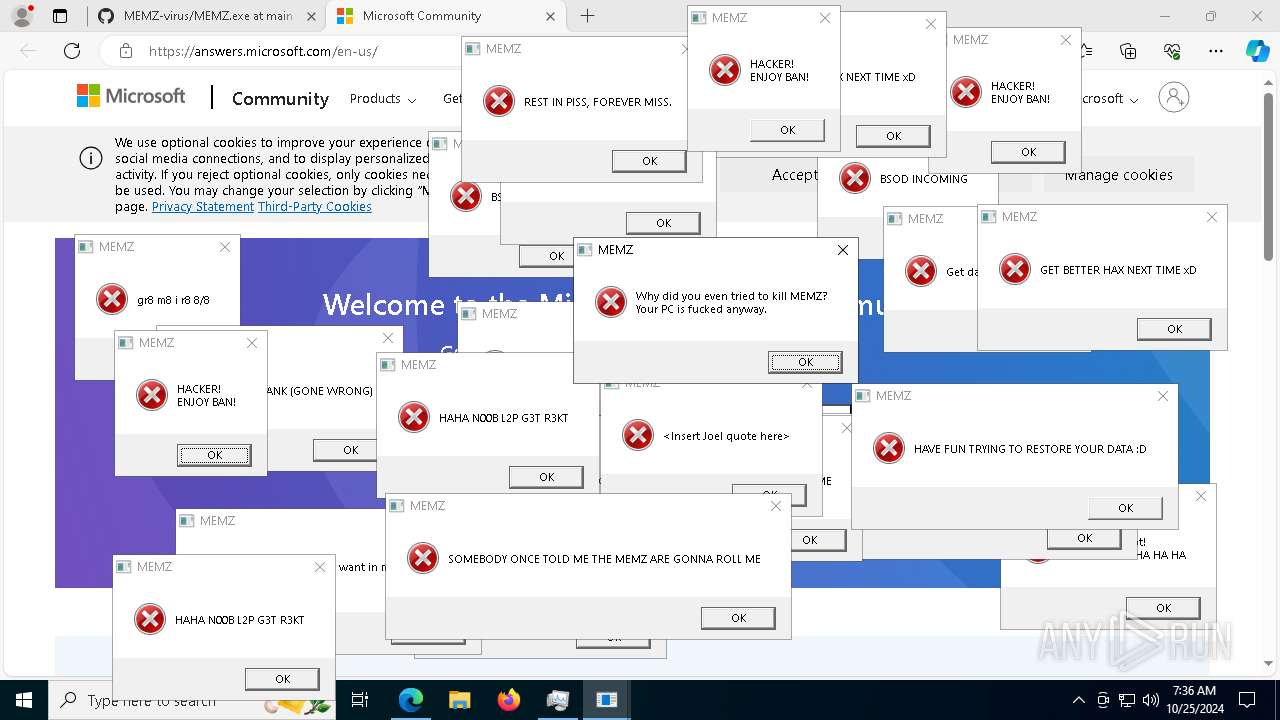Switch to the MEMZ-virus/MEMZ.exe GitHub tab

coord(207,16)
